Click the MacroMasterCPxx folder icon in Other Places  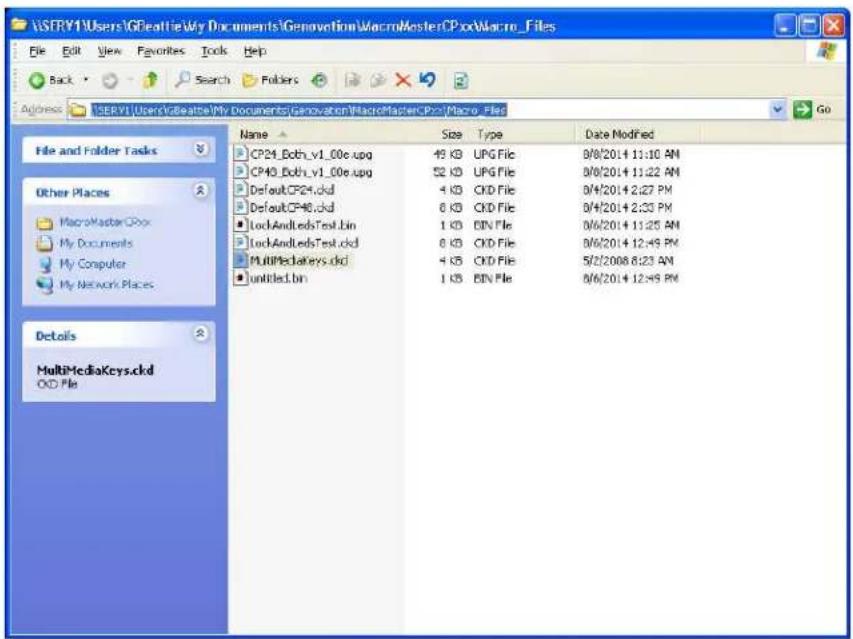coord(45,223)
